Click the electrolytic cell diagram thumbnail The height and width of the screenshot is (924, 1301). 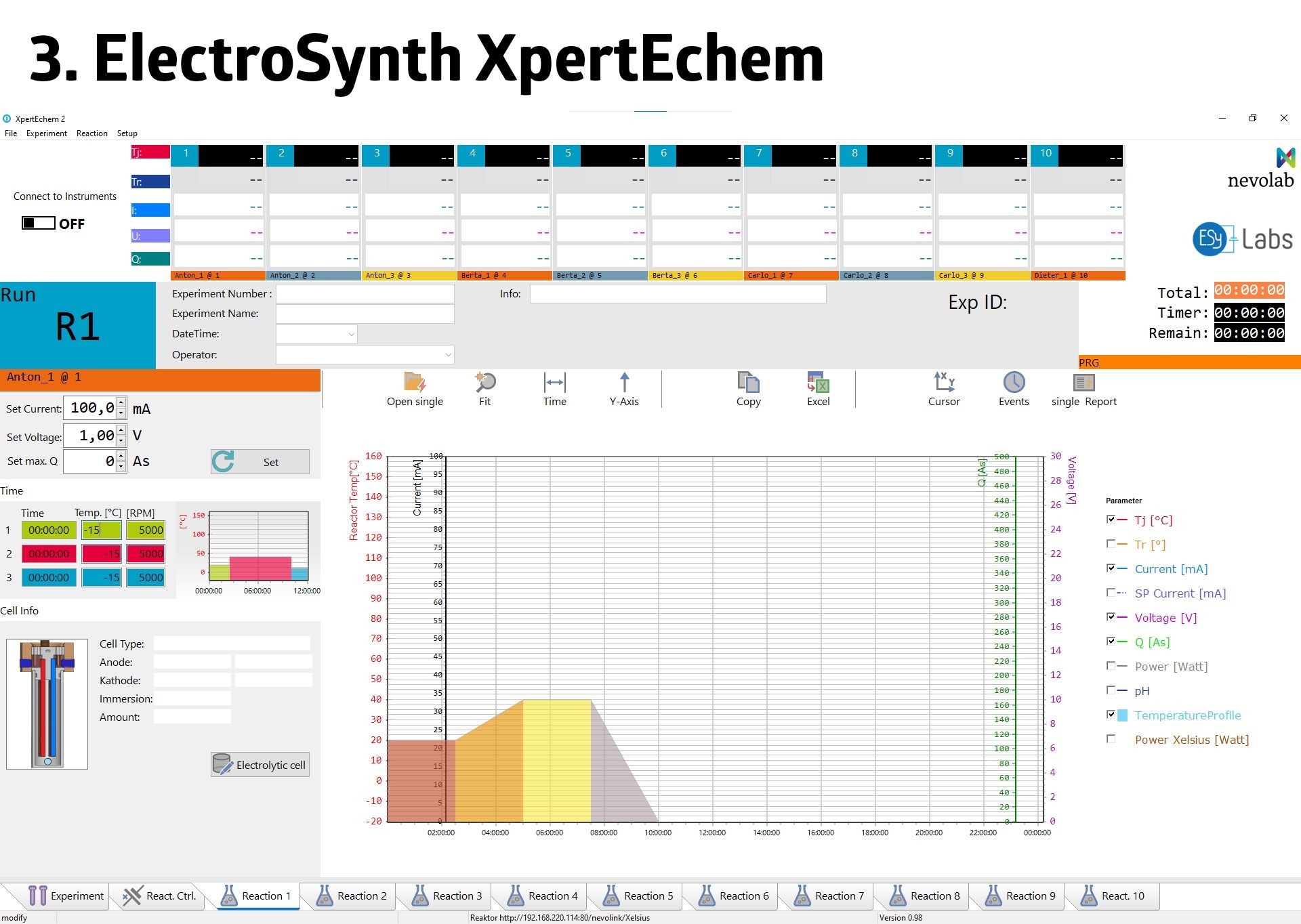tap(47, 704)
